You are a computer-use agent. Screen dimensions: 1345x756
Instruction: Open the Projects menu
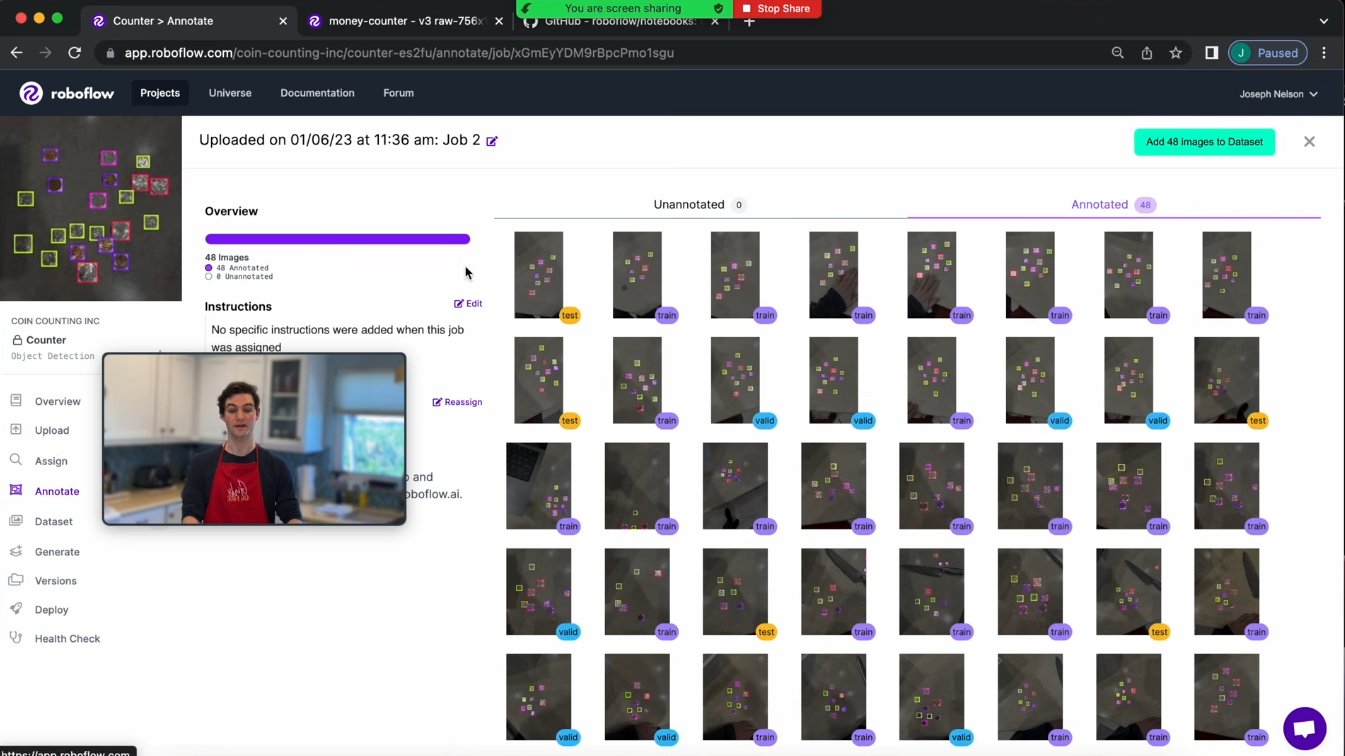pyautogui.click(x=160, y=93)
